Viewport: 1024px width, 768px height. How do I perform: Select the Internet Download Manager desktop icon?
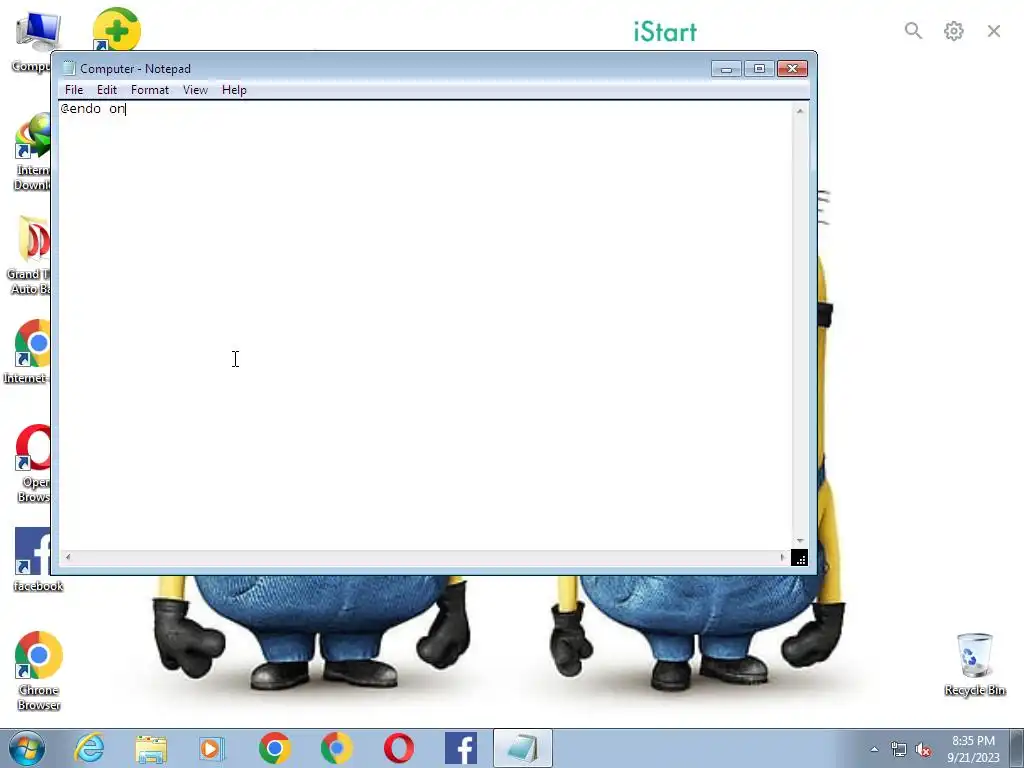[31, 152]
